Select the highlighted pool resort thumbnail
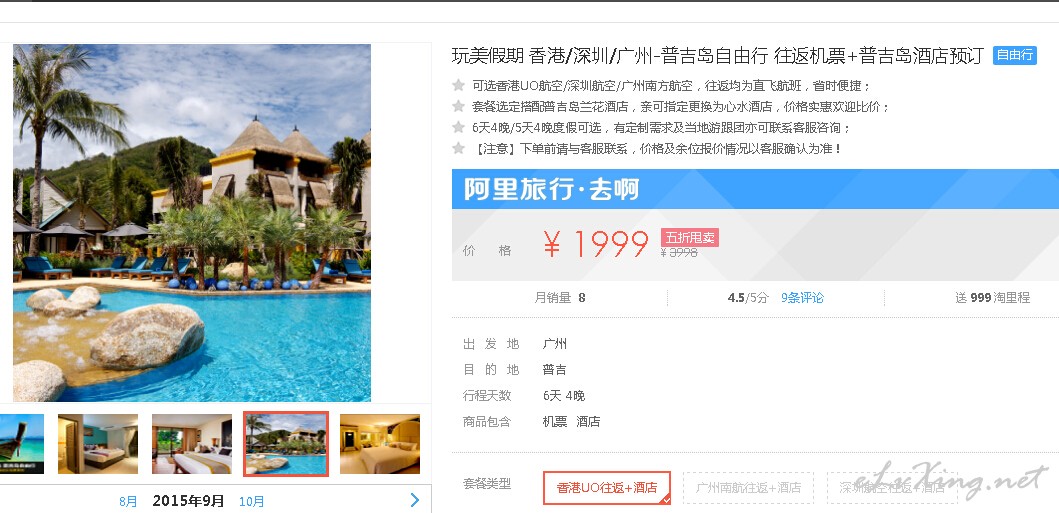 pos(286,443)
